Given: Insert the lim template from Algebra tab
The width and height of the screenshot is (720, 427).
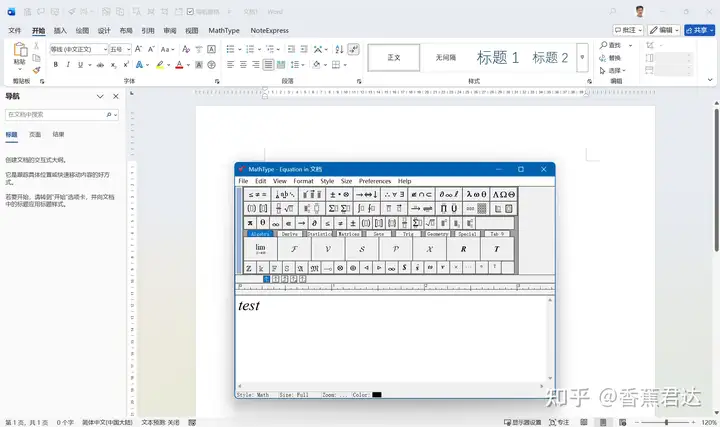Looking at the screenshot, I should pos(260,249).
